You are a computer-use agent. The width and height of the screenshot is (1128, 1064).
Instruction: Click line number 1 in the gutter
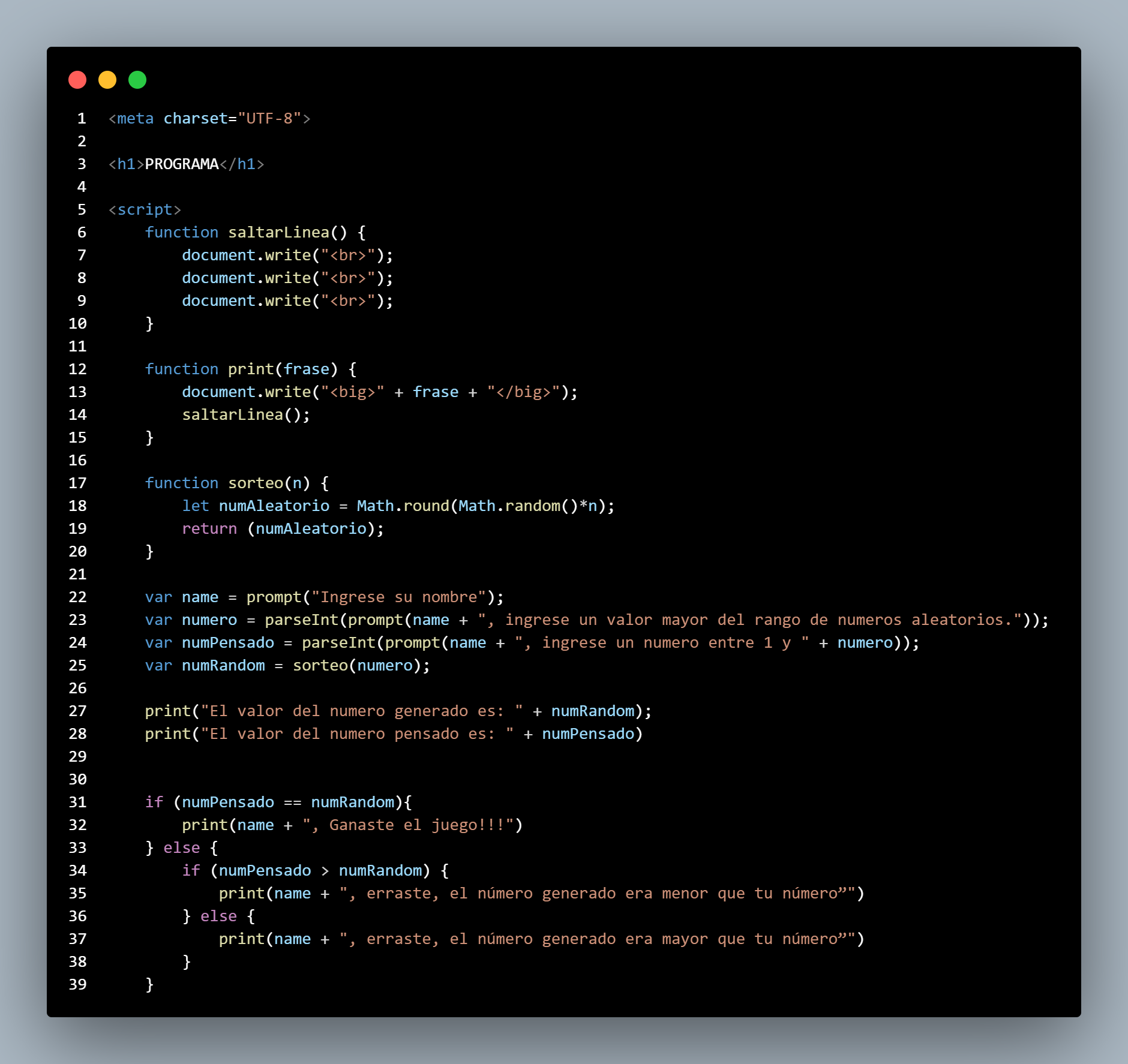82,119
